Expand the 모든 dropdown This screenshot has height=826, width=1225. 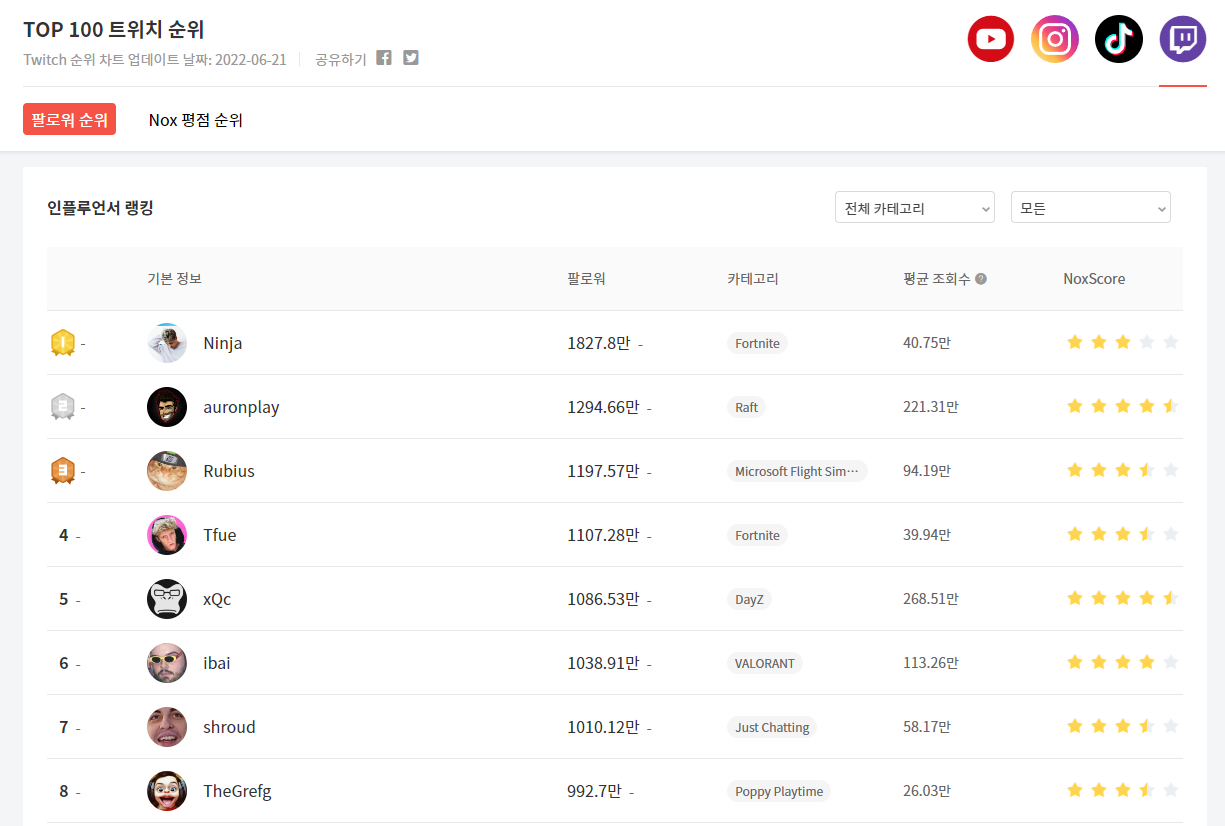coord(1091,207)
